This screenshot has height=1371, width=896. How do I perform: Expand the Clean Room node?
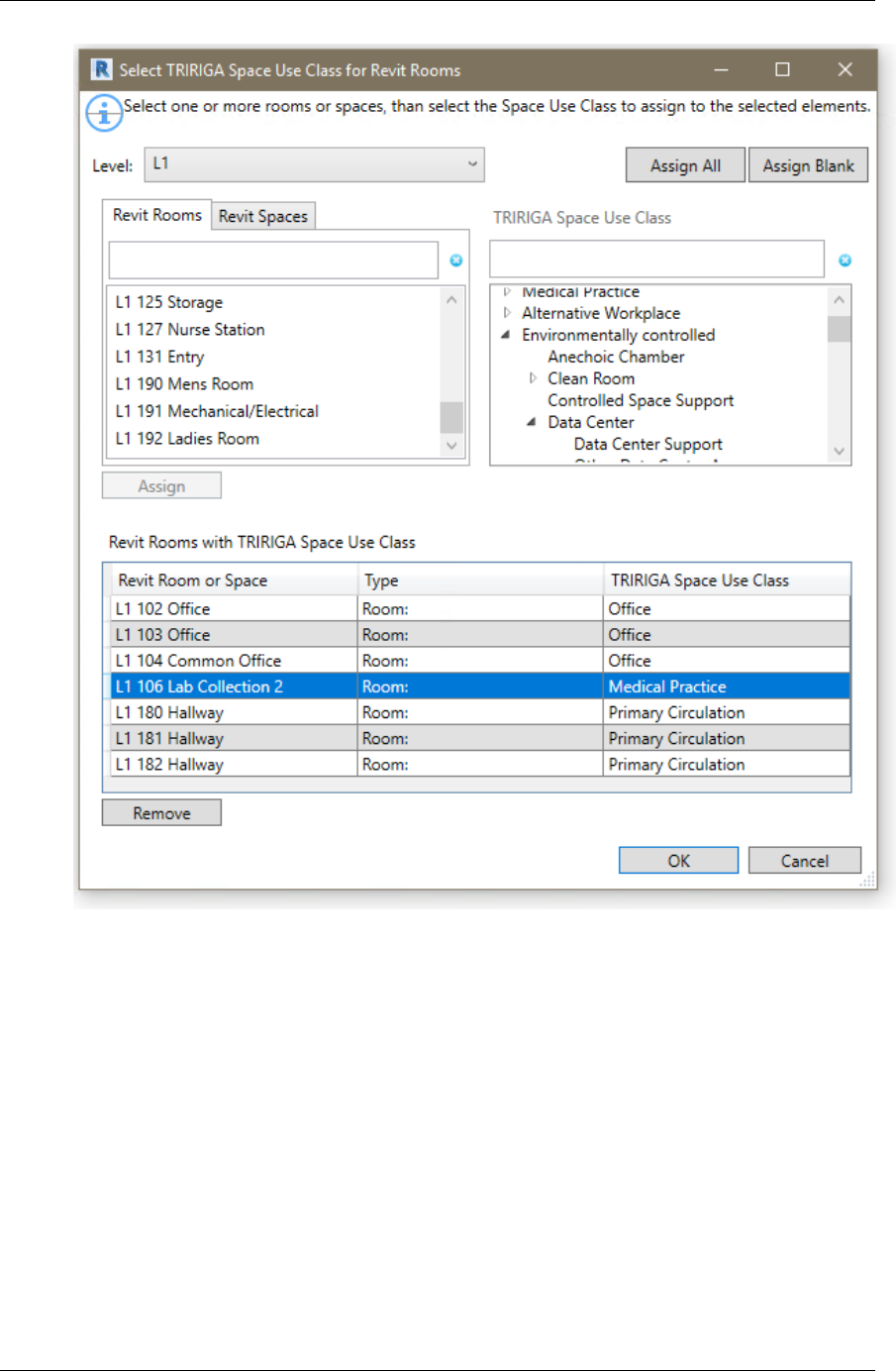(533, 378)
